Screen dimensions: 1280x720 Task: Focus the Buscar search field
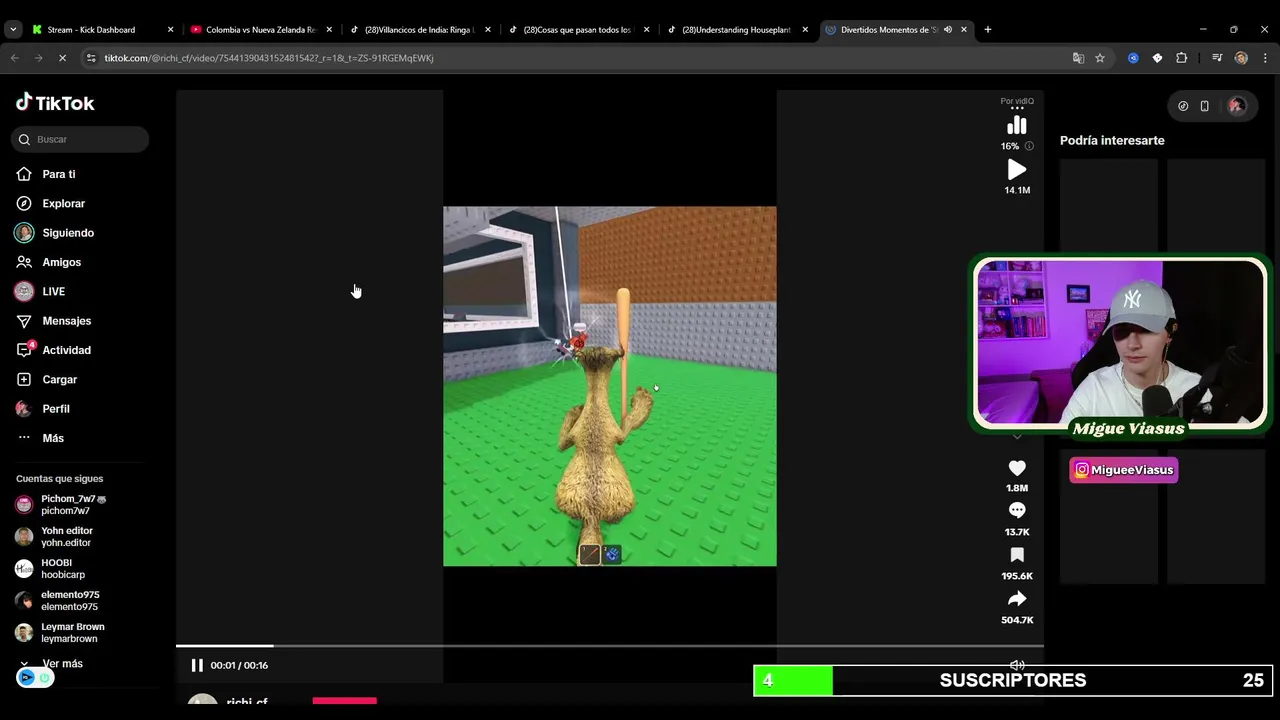click(80, 139)
